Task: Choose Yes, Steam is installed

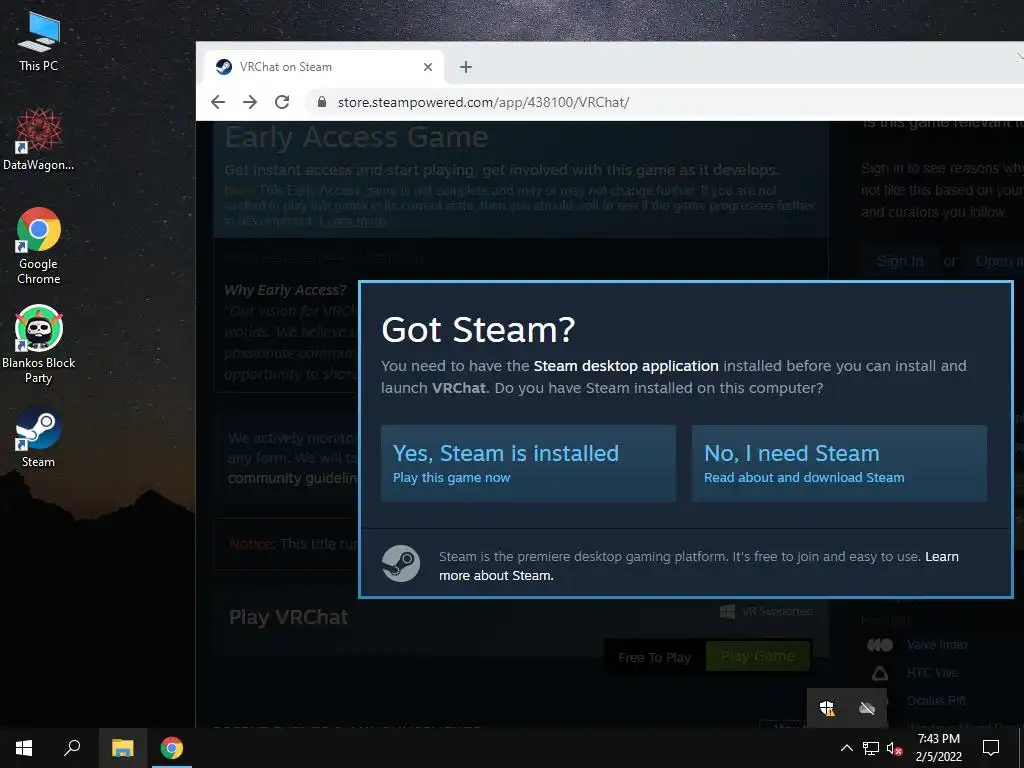Action: pos(528,464)
